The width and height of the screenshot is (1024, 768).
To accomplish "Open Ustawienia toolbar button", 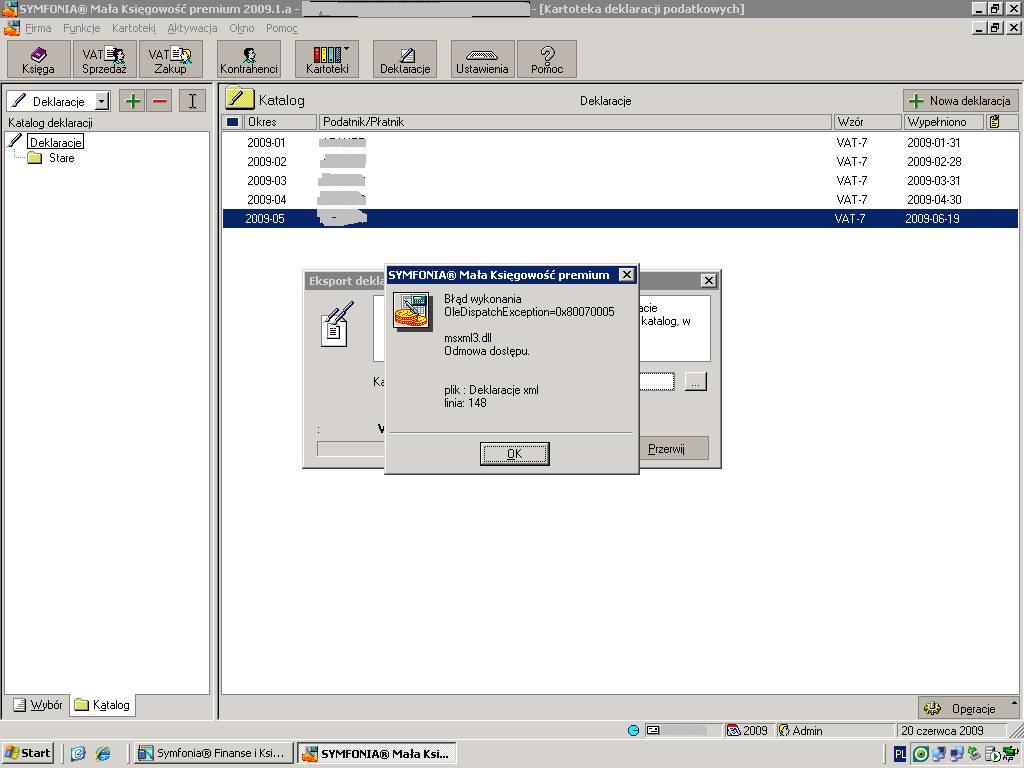I will tap(482, 59).
